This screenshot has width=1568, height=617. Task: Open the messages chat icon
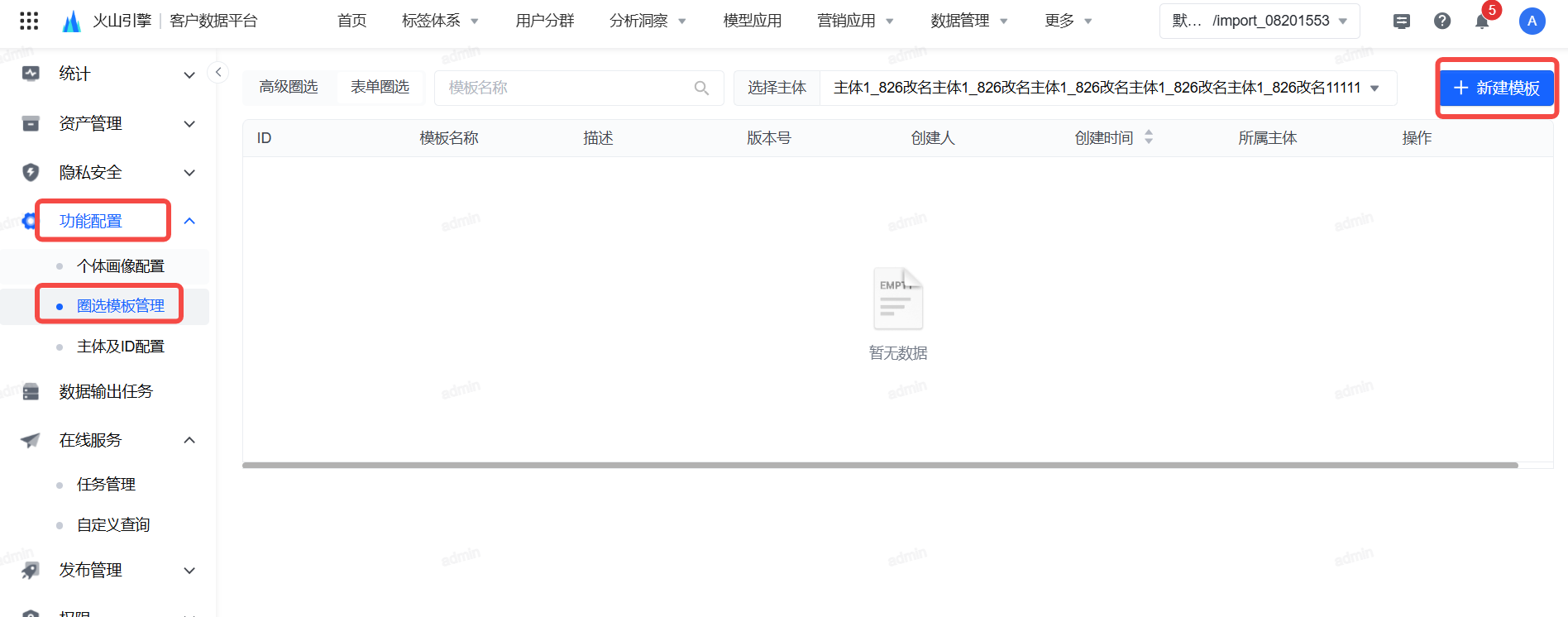(x=1402, y=22)
